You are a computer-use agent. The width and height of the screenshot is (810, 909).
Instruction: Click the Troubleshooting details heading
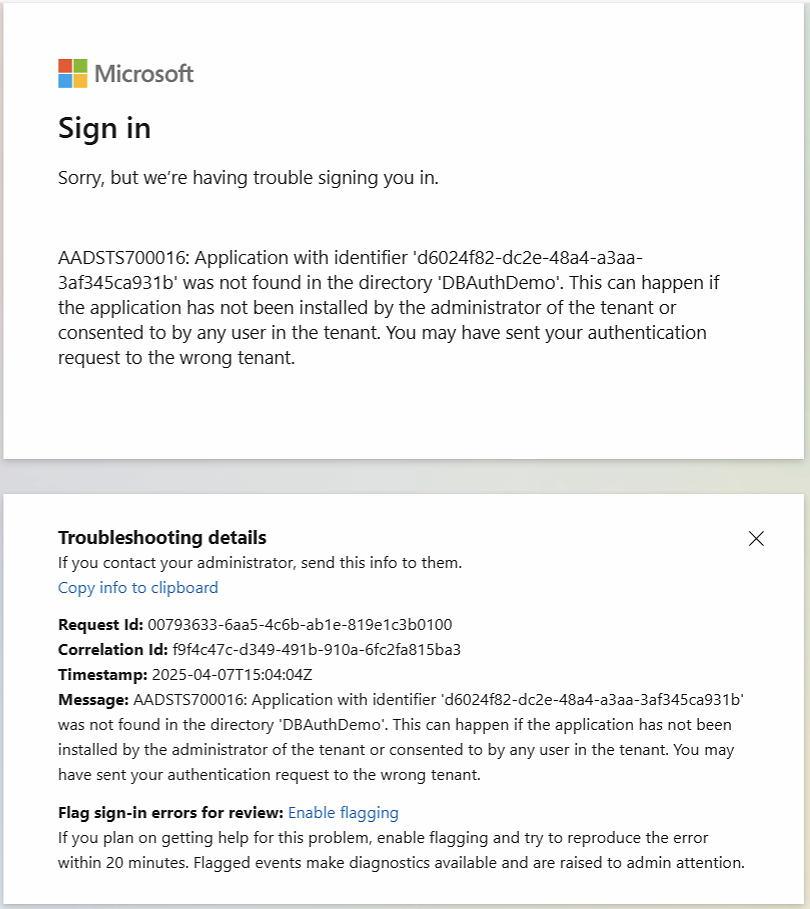pos(162,538)
